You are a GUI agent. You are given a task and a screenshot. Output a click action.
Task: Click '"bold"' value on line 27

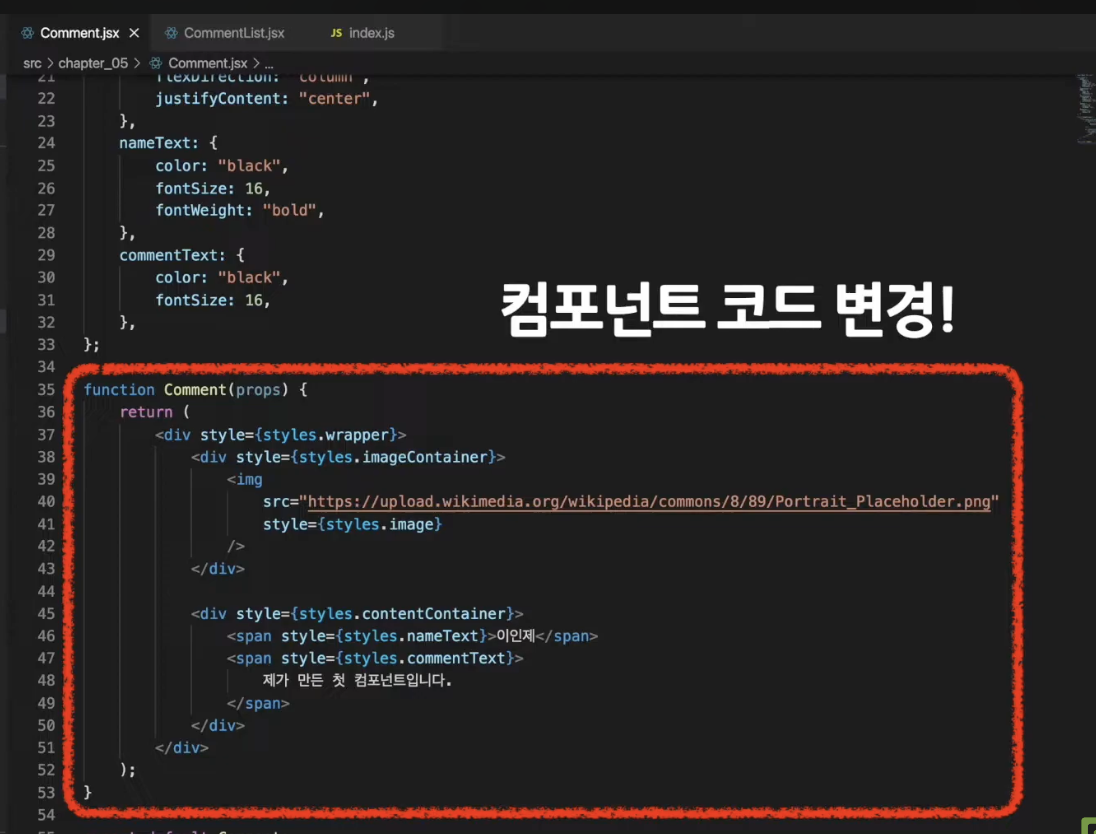click(289, 210)
